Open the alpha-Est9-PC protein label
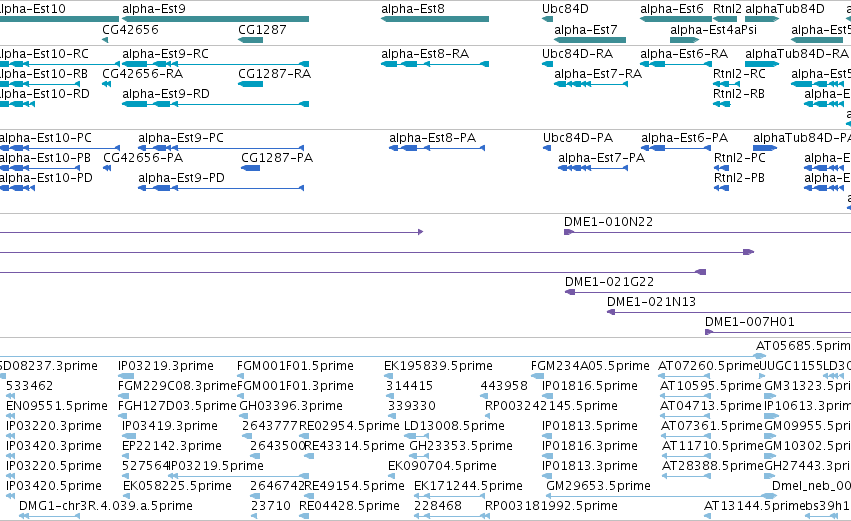This screenshot has width=851, height=521. pos(181,138)
